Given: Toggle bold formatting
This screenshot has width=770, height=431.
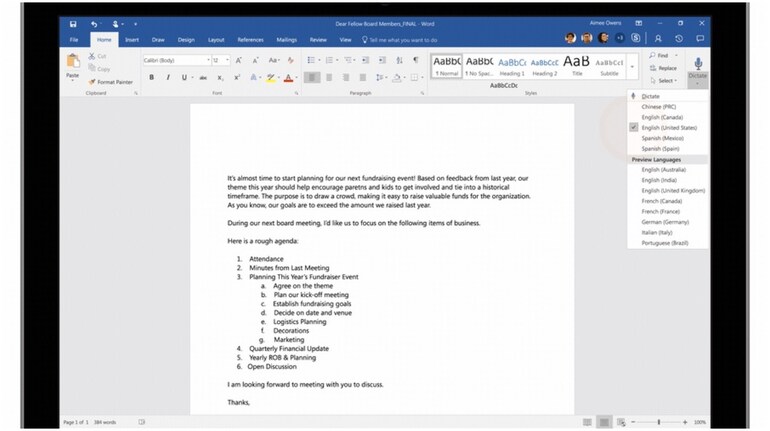Looking at the screenshot, I should [x=151, y=77].
